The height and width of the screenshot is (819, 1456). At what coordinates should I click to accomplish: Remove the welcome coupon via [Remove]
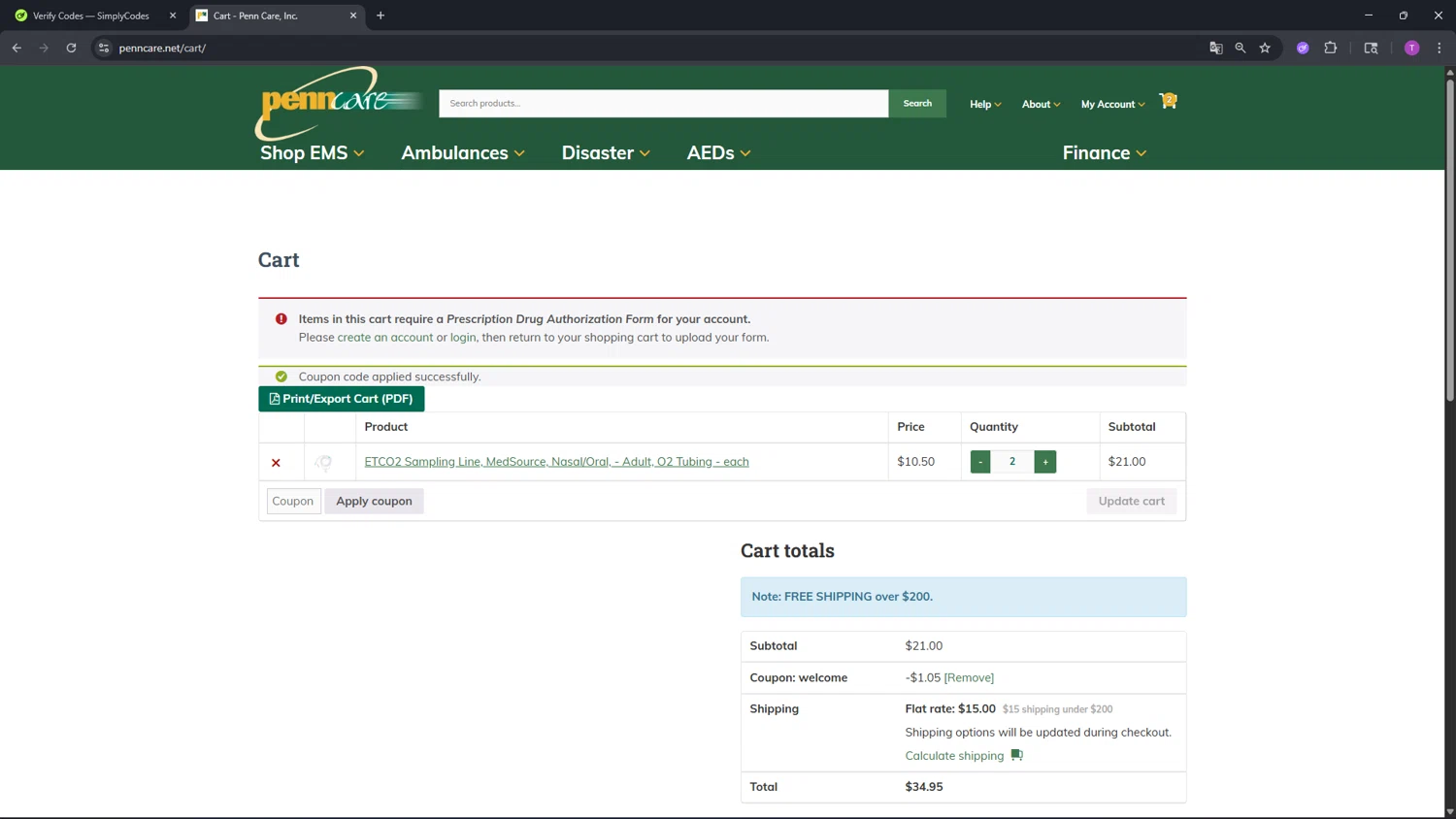tap(969, 677)
